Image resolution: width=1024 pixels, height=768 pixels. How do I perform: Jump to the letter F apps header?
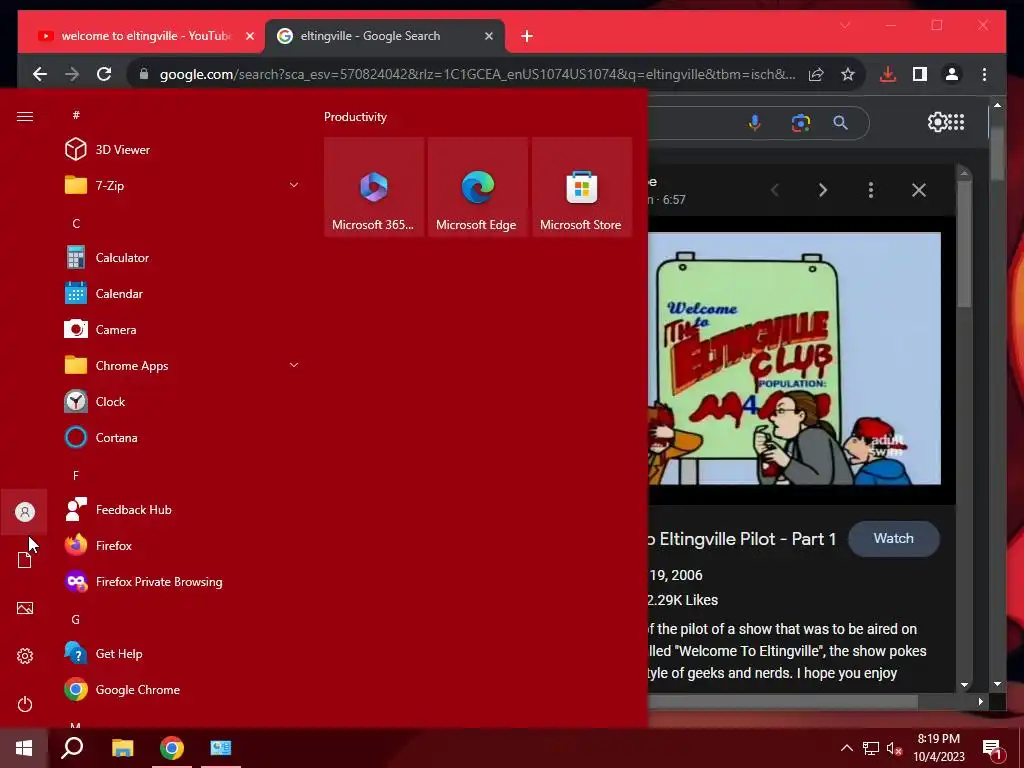coord(76,475)
